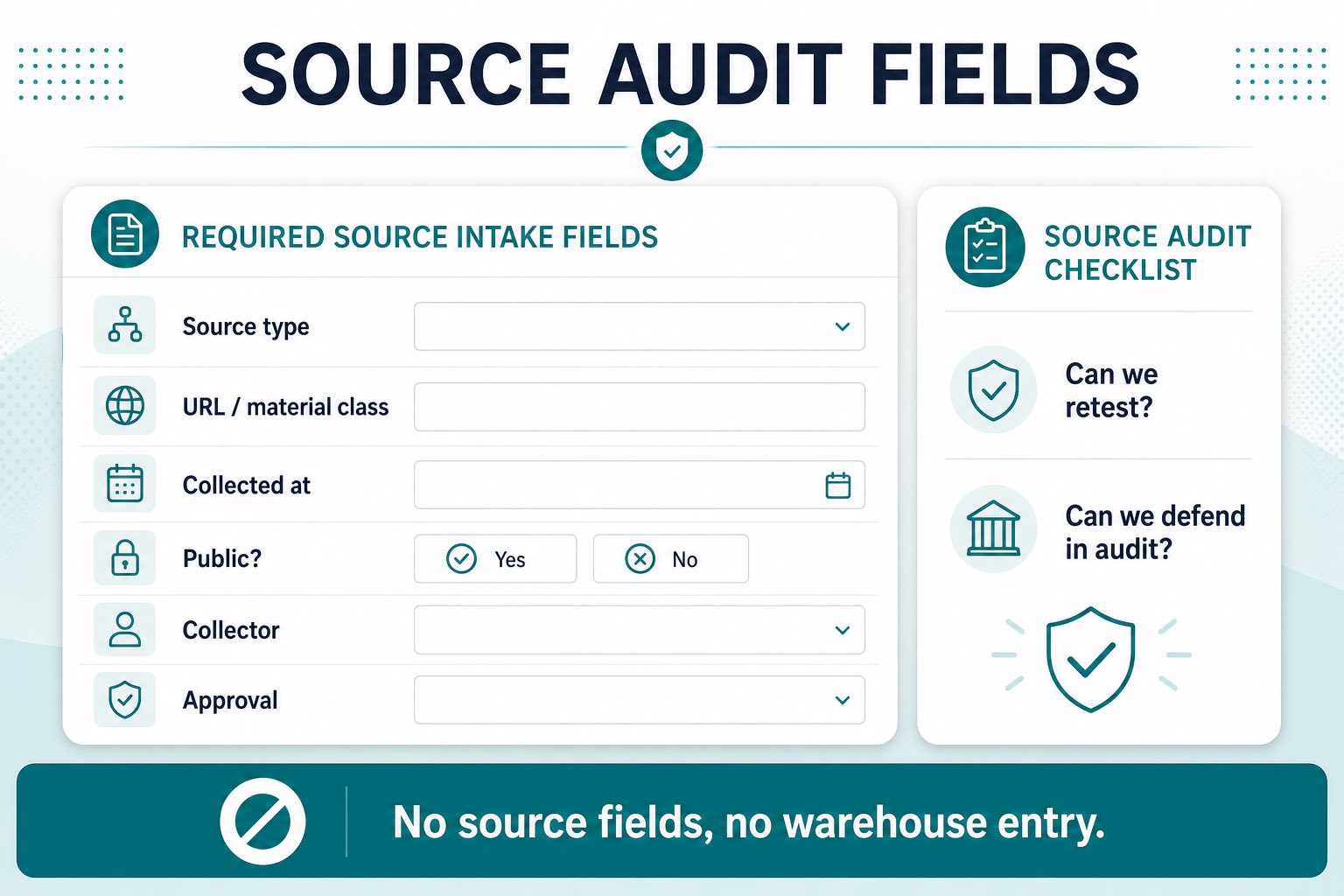This screenshot has width=1344, height=896.
Task: Click the hierarchy icon next to Source type
Action: click(125, 325)
